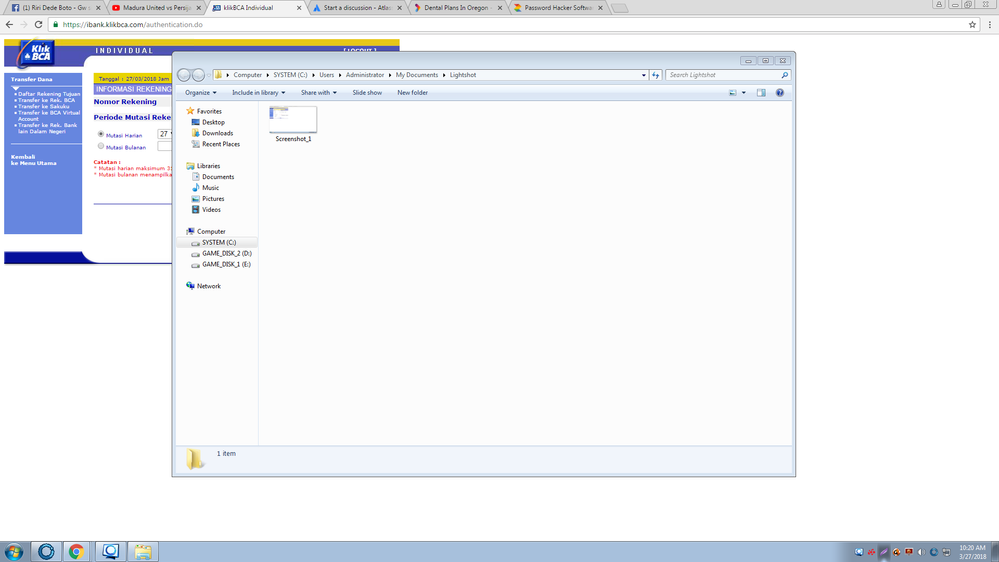Bookmark this page with the star

[x=972, y=24]
